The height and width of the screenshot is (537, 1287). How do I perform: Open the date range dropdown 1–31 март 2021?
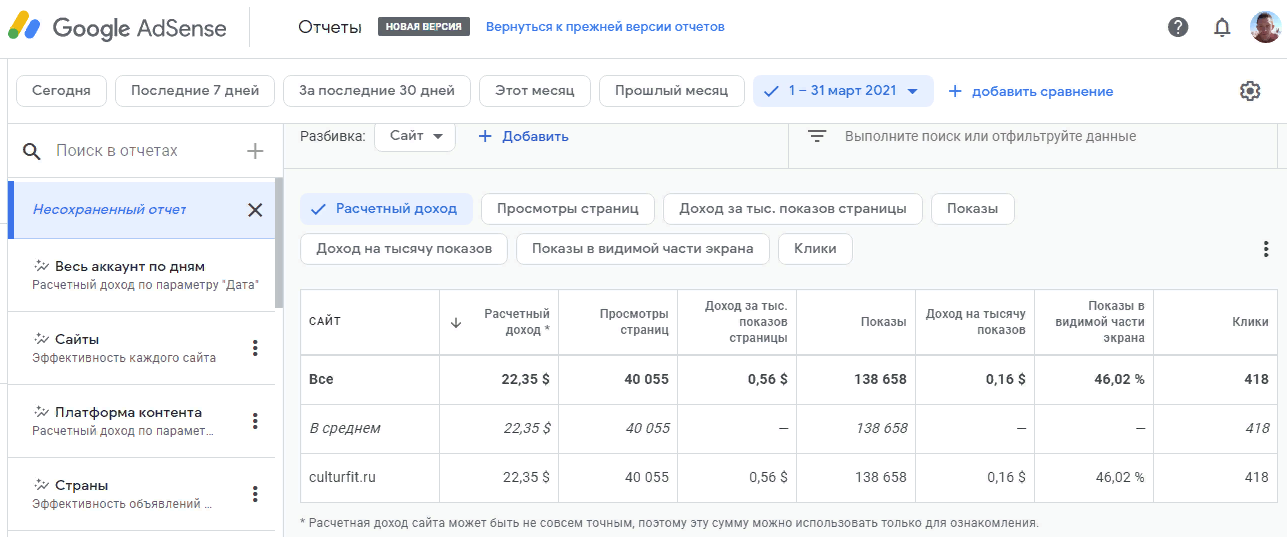843,91
